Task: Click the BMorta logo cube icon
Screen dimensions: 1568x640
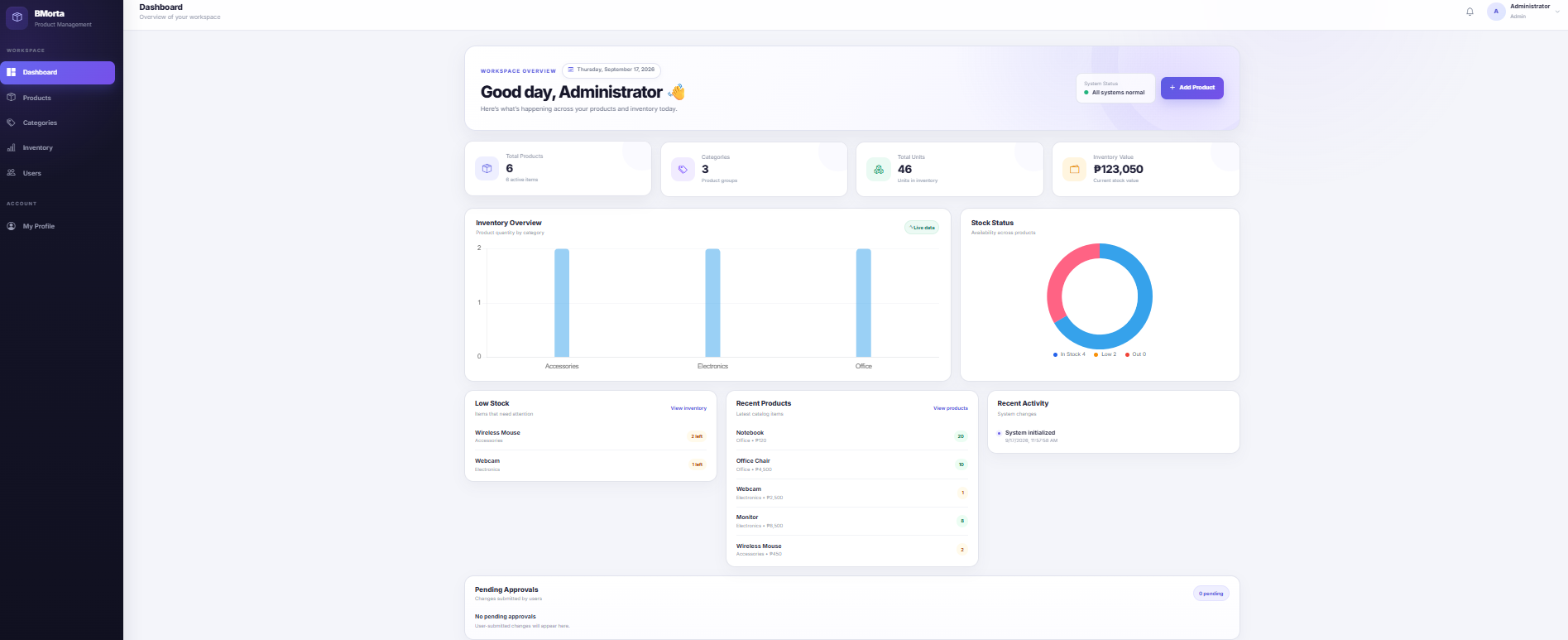Action: coord(17,17)
